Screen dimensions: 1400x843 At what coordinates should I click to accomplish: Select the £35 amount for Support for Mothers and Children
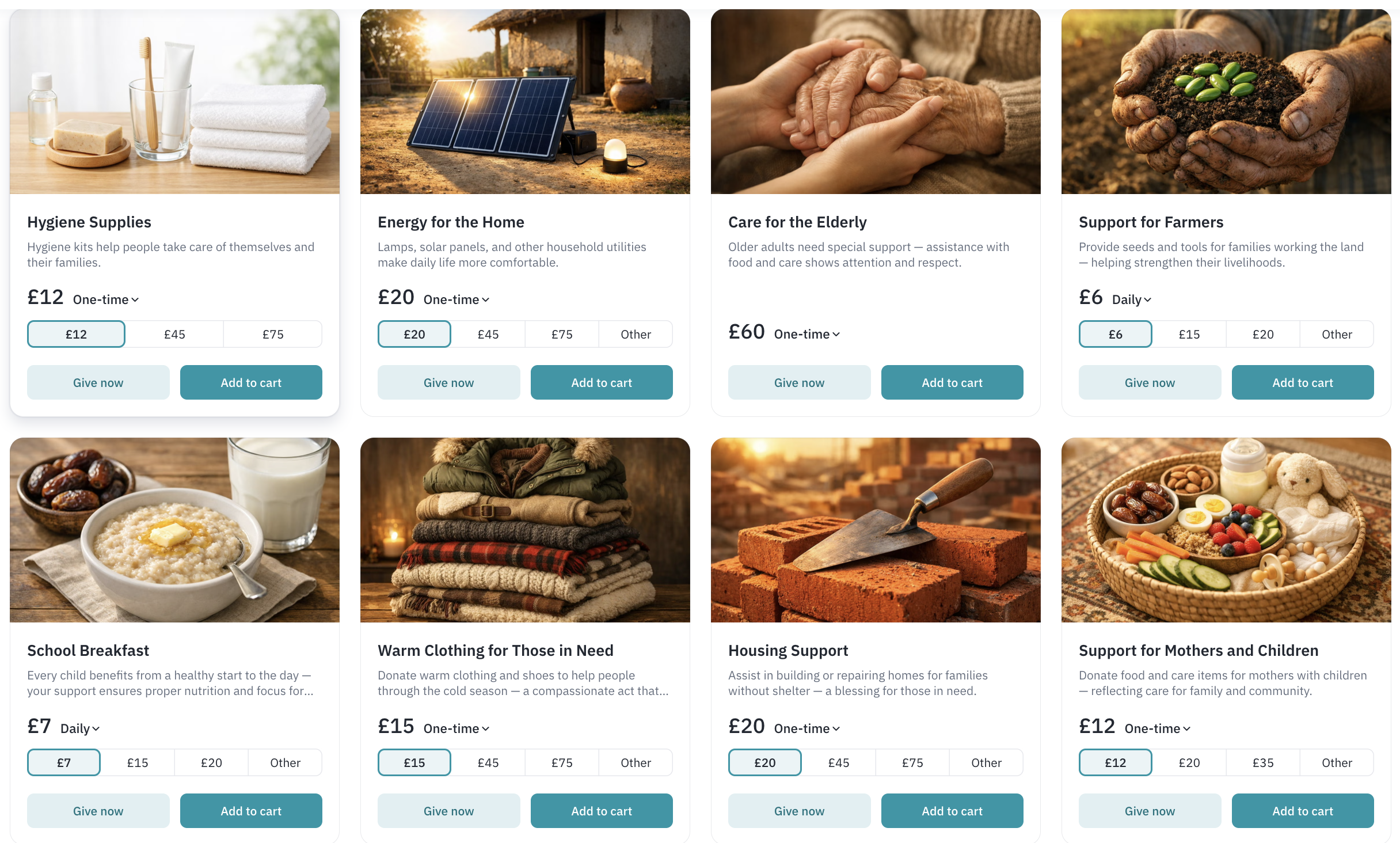(1263, 762)
